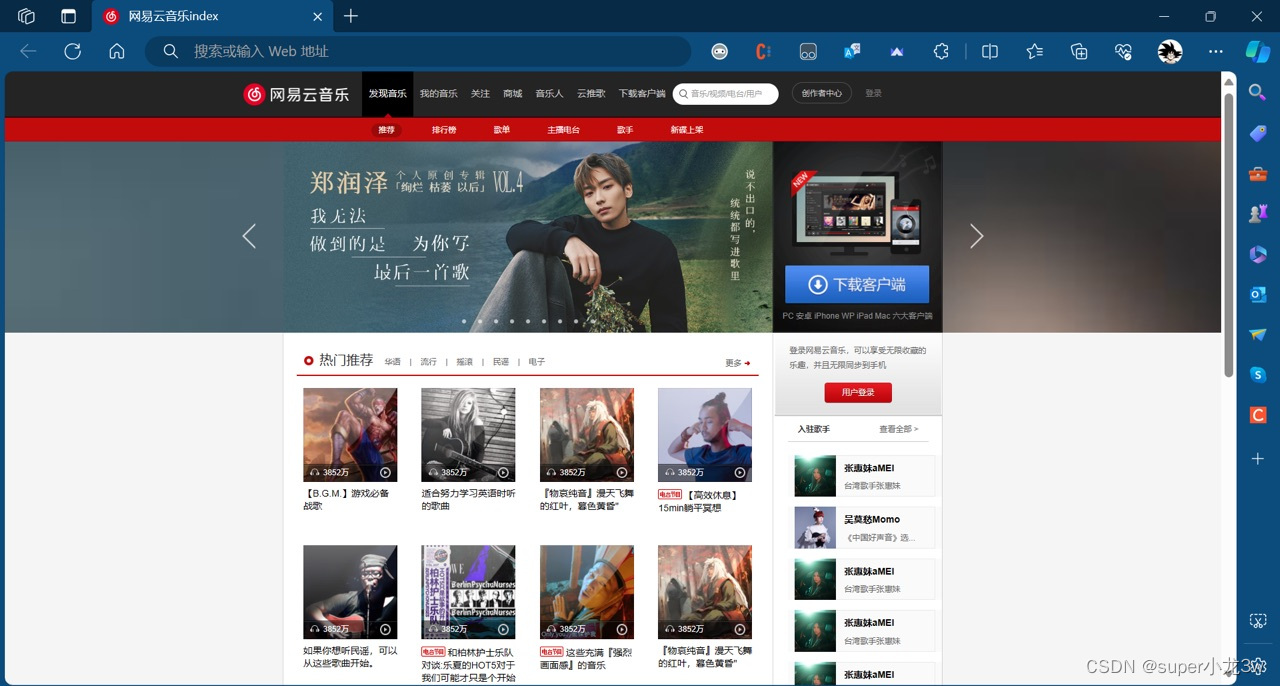This screenshot has height=686, width=1280.
Task: Open a new tab with the plus button
Action: point(350,16)
